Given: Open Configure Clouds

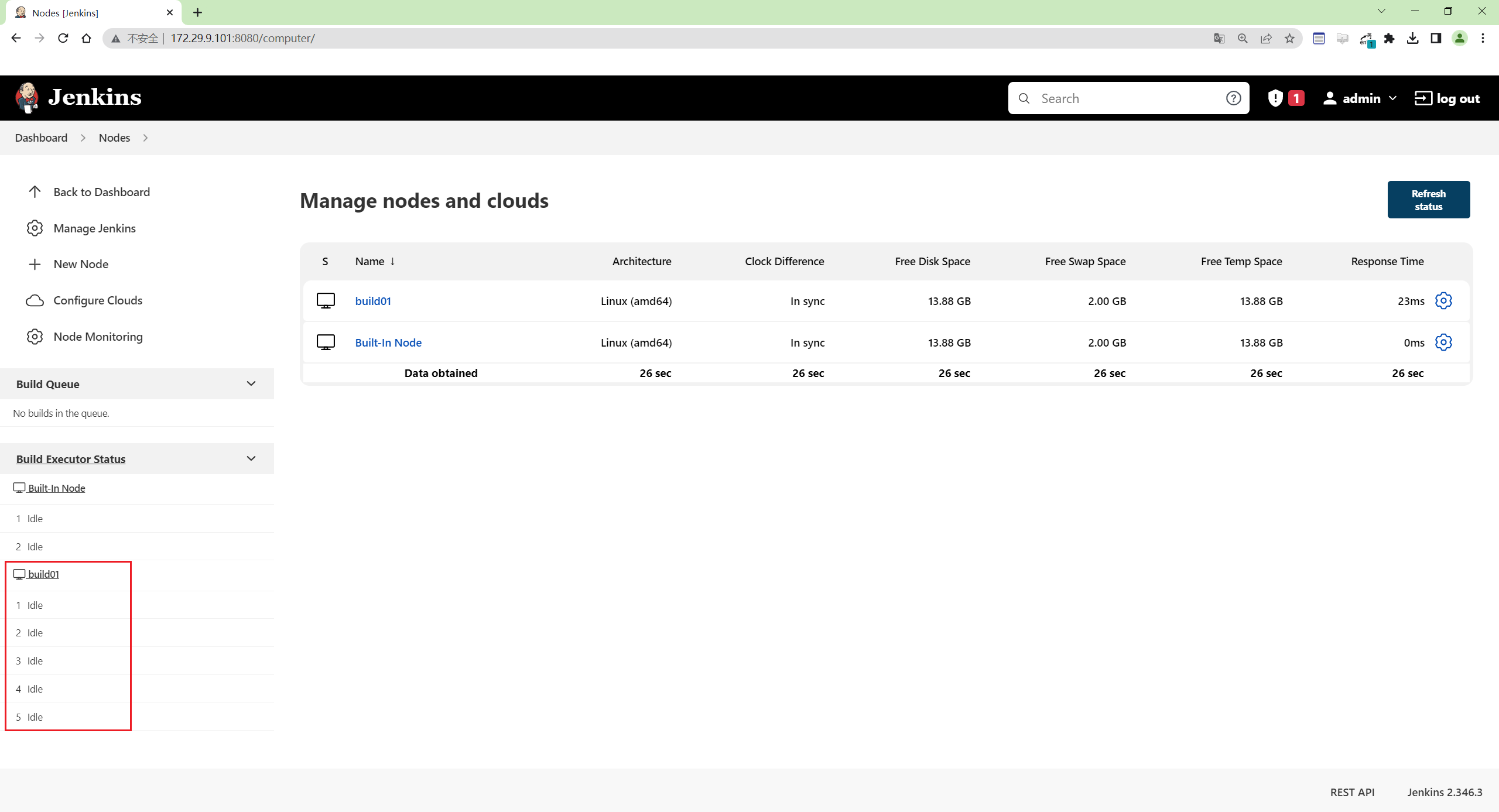Looking at the screenshot, I should tap(84, 300).
